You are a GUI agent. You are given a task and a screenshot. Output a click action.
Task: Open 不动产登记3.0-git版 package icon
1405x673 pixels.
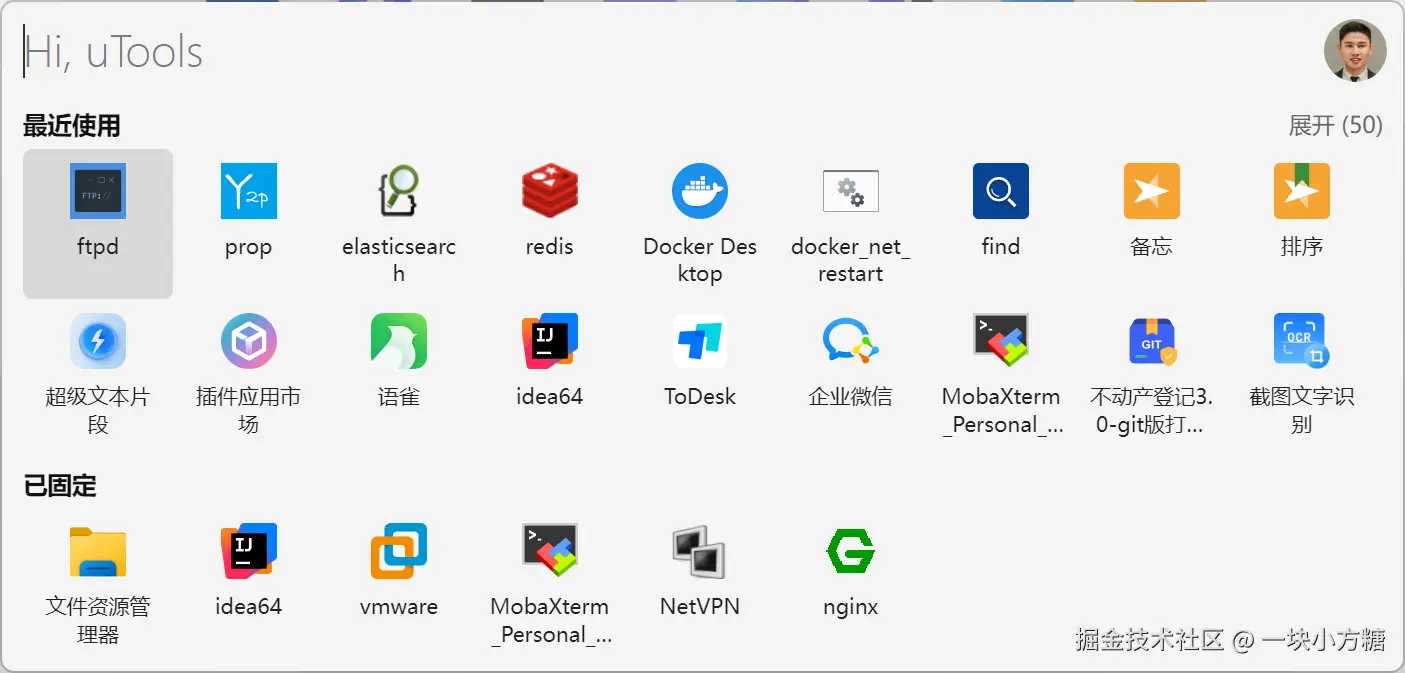coord(1151,341)
